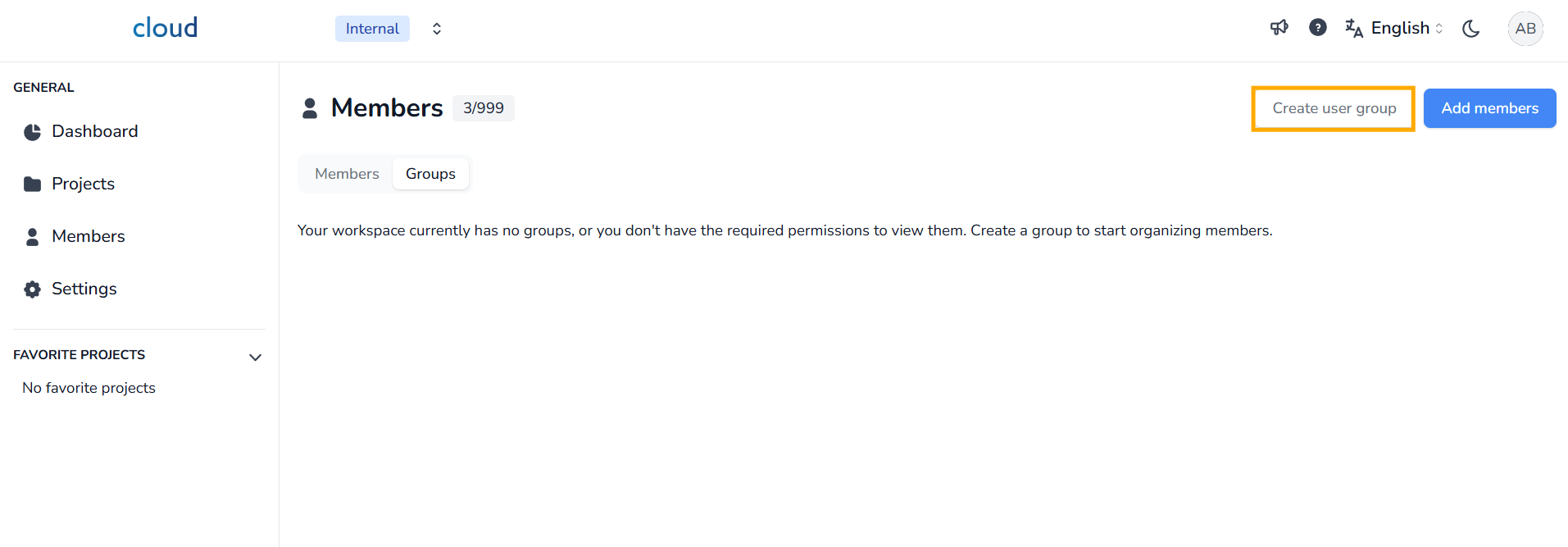Open the AB user avatar menu
Viewport: 1568px width, 547px height.
point(1525,29)
